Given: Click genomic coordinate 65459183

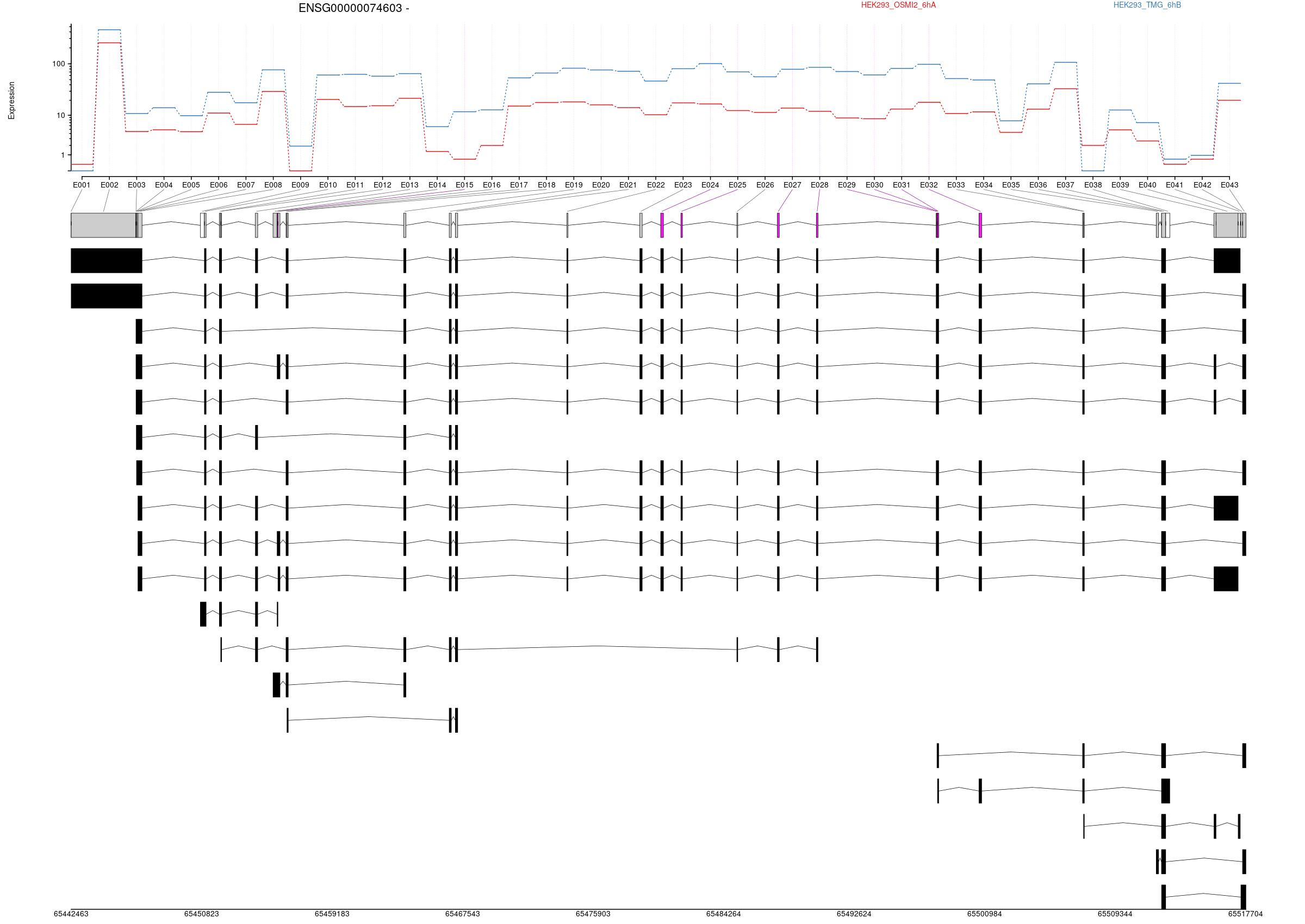Looking at the screenshot, I should point(332,914).
